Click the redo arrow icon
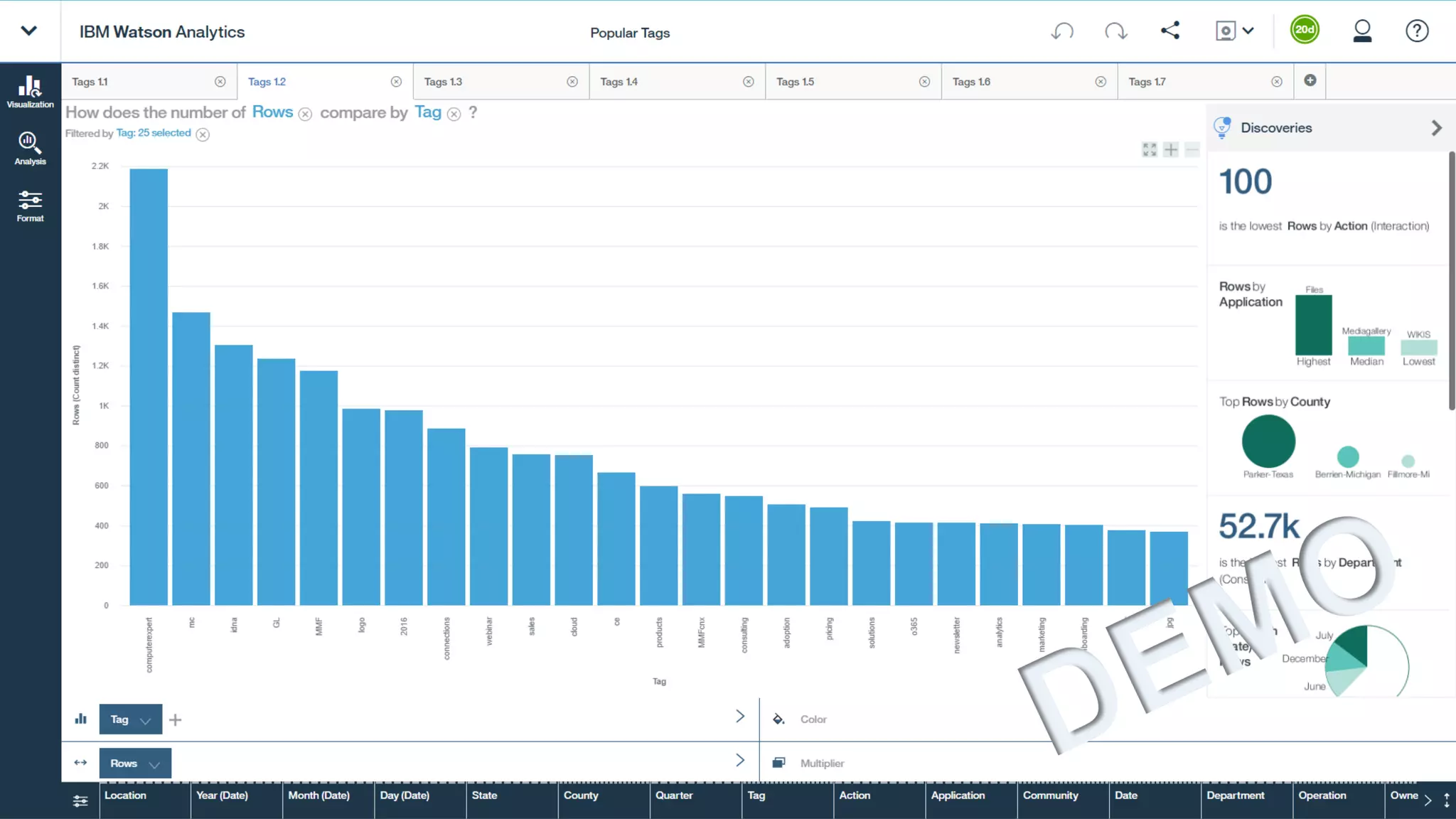 (x=1116, y=31)
